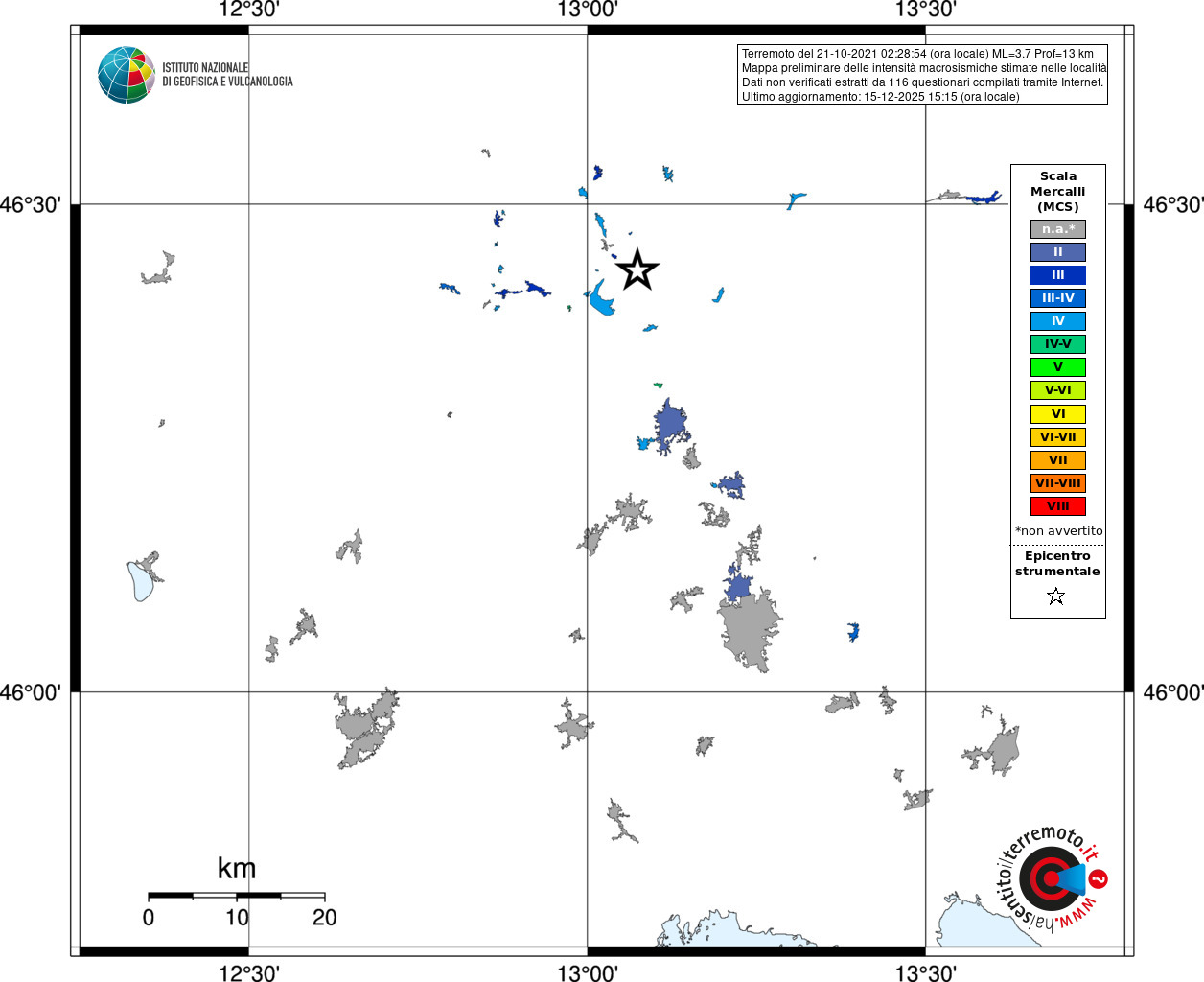The width and height of the screenshot is (1204, 982).
Task: Click the large light-blue intensity IV area near epicenter
Action: [x=601, y=299]
